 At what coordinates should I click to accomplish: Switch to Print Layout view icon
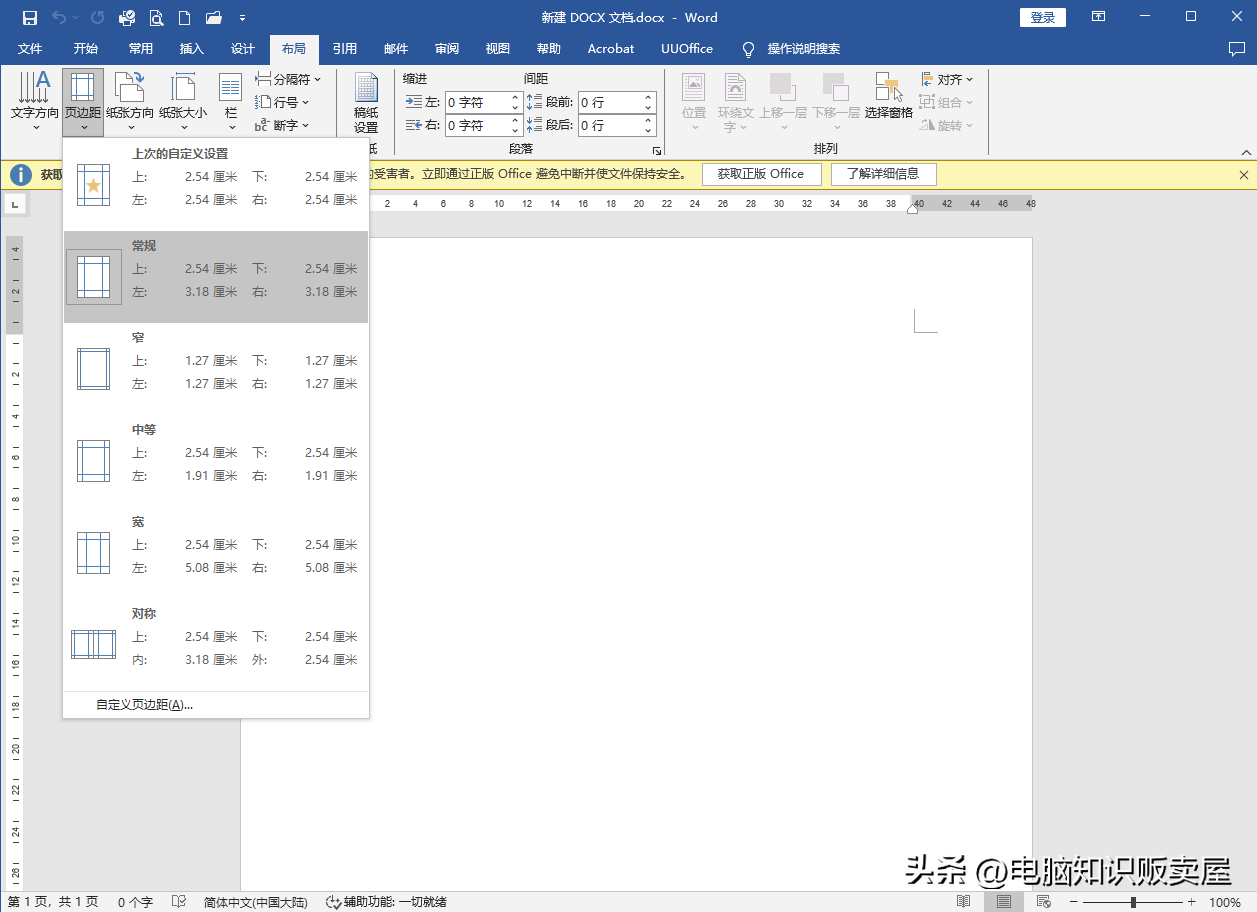coord(1003,902)
